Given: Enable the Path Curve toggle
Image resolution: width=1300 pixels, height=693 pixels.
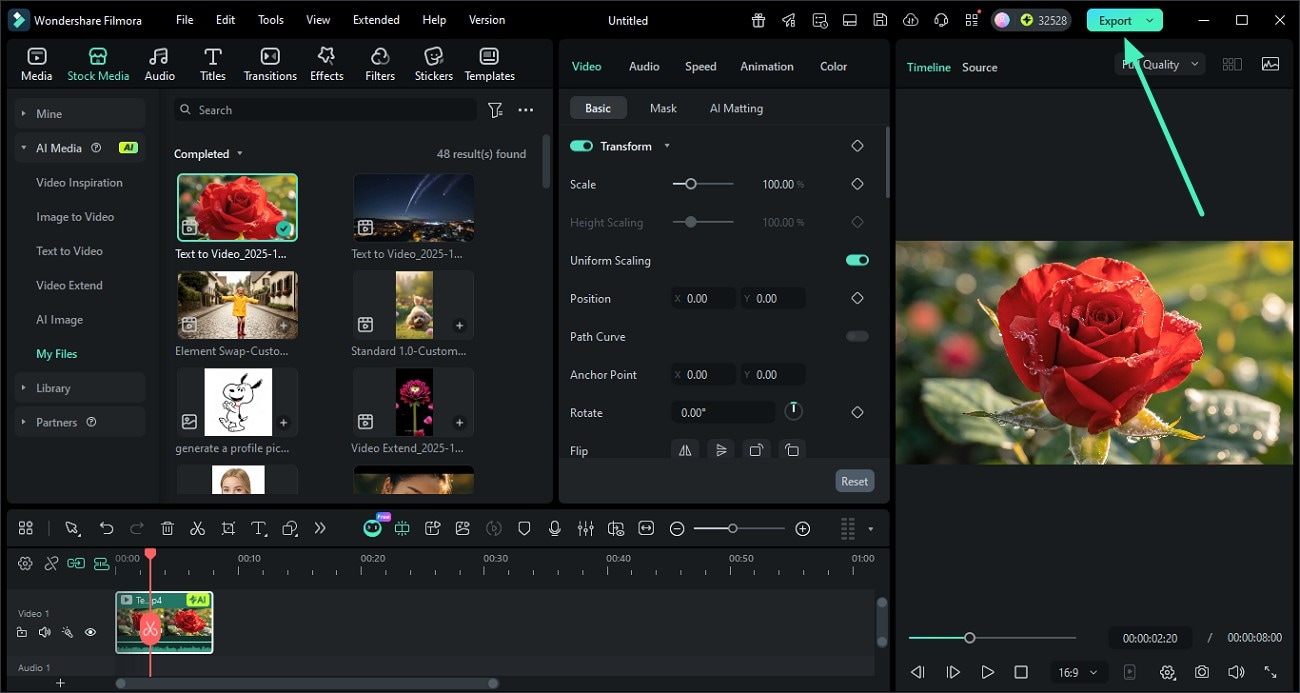Looking at the screenshot, I should (x=856, y=336).
